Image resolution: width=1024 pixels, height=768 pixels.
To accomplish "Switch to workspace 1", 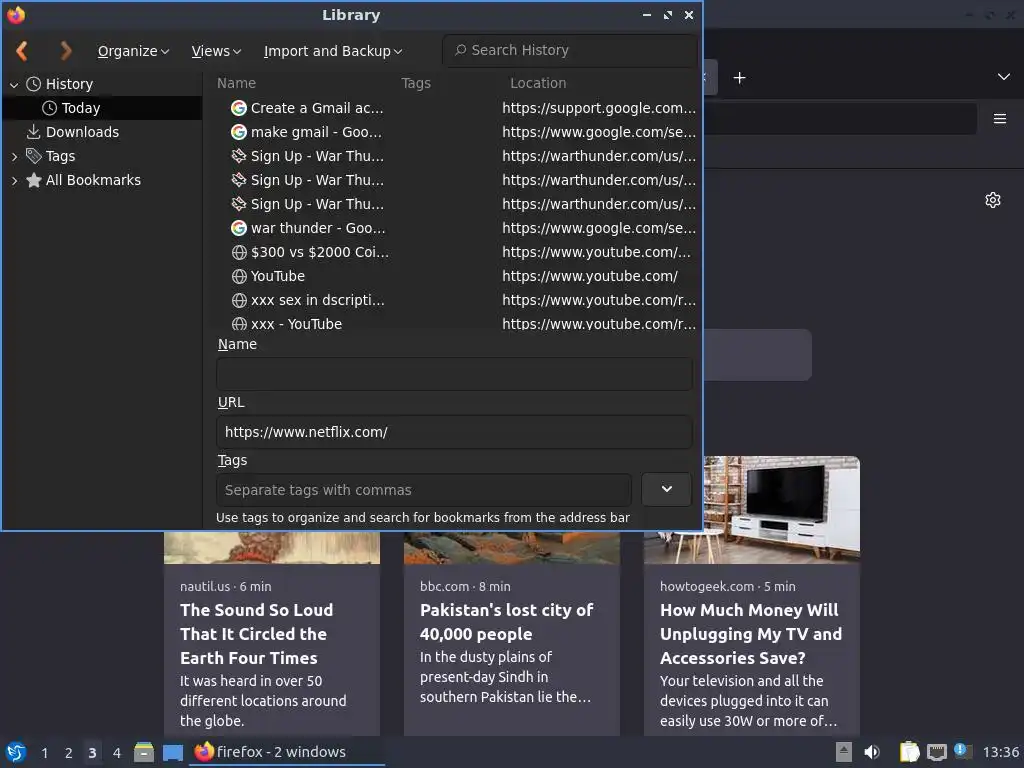I will point(44,753).
